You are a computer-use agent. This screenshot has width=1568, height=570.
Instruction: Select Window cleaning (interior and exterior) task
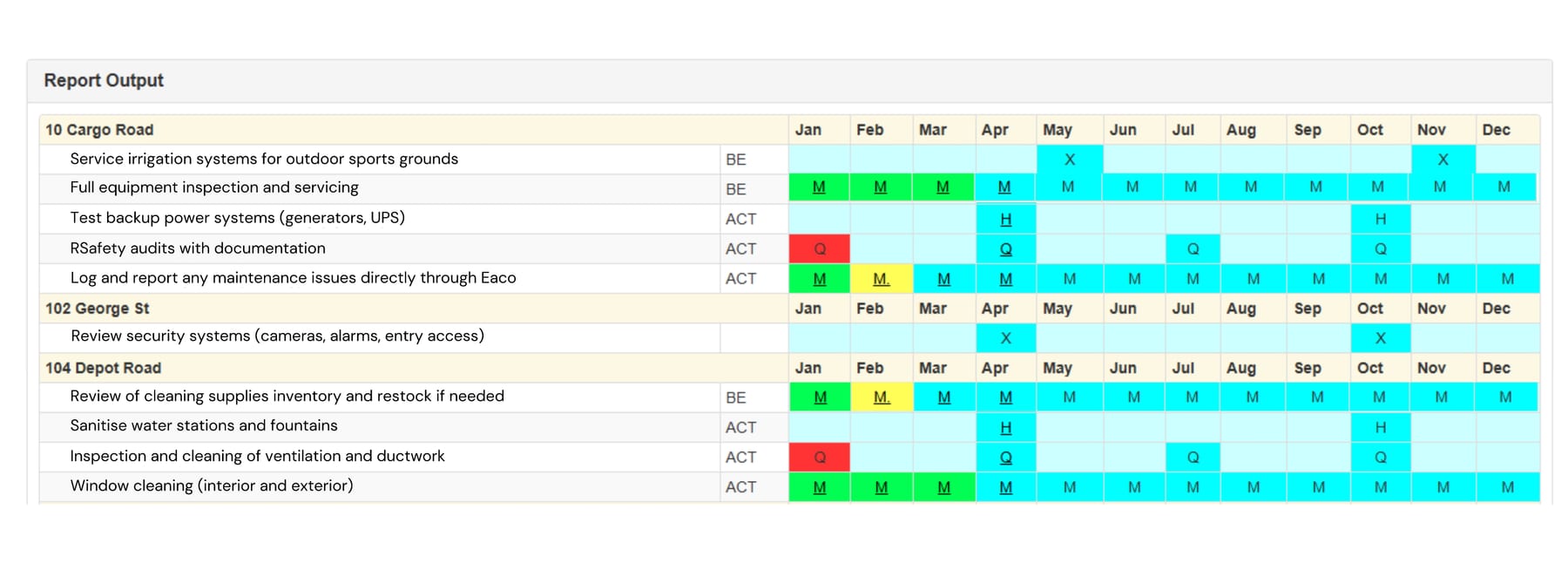(212, 485)
